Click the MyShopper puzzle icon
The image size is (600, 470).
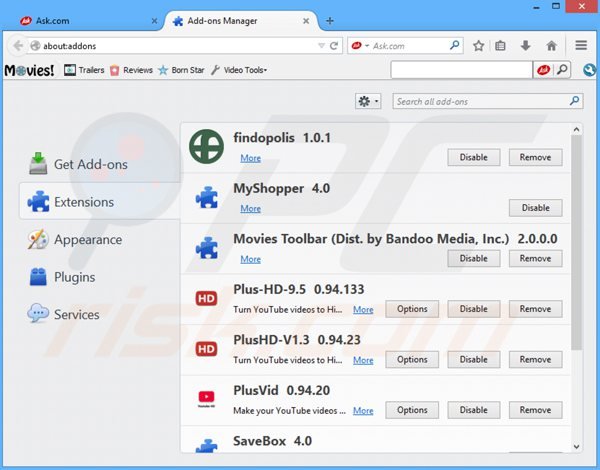207,197
